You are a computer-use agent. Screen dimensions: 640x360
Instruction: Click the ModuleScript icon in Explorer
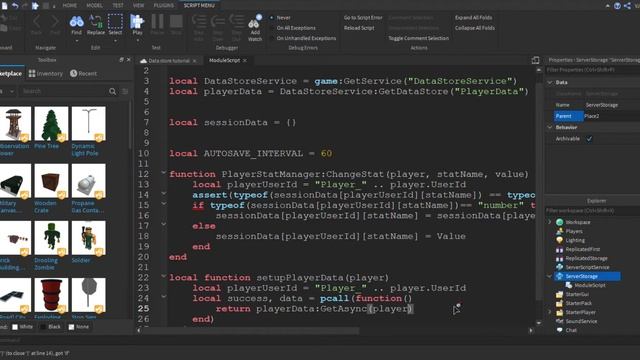point(569,285)
